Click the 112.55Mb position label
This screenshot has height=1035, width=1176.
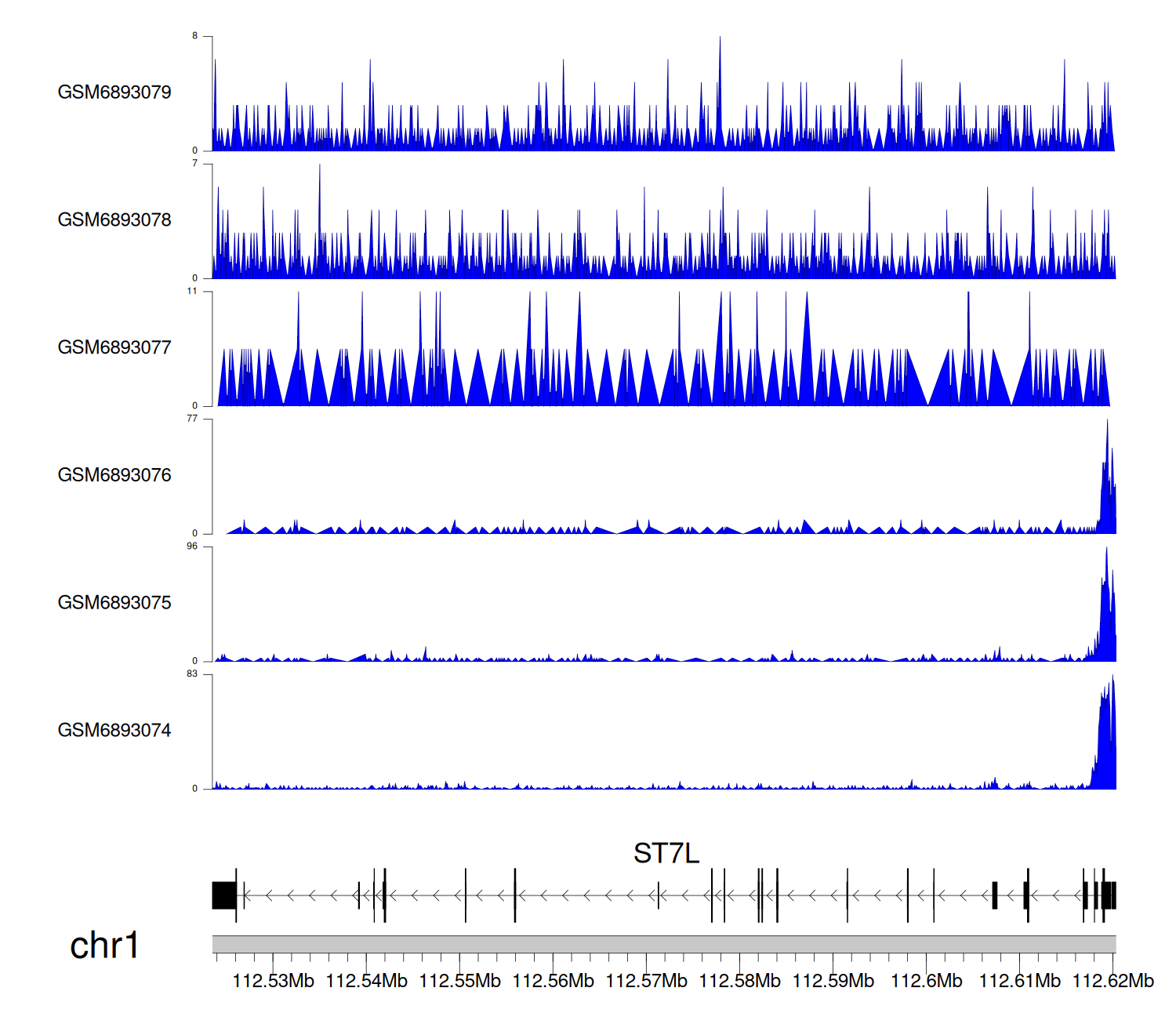(459, 981)
